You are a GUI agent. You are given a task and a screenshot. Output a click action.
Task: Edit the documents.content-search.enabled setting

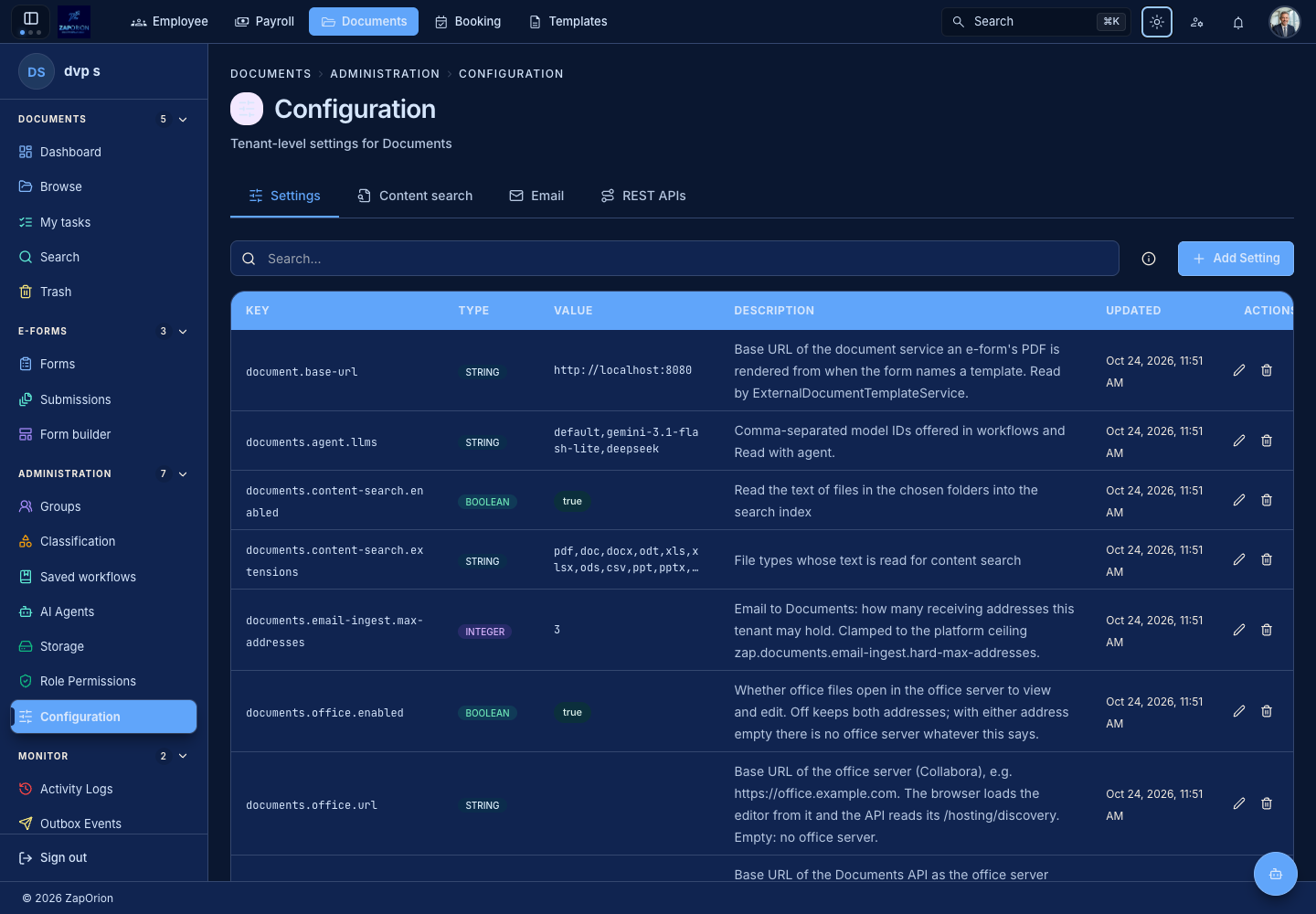[1239, 500]
